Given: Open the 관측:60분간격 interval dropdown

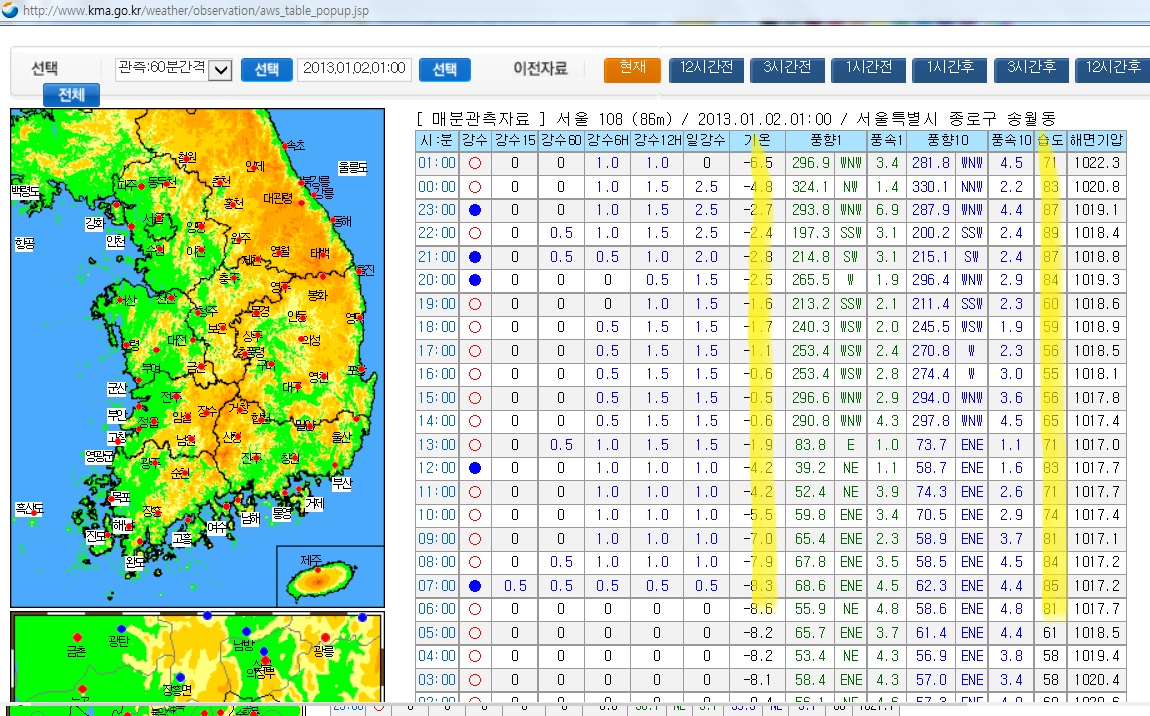Looking at the screenshot, I should click(221, 69).
